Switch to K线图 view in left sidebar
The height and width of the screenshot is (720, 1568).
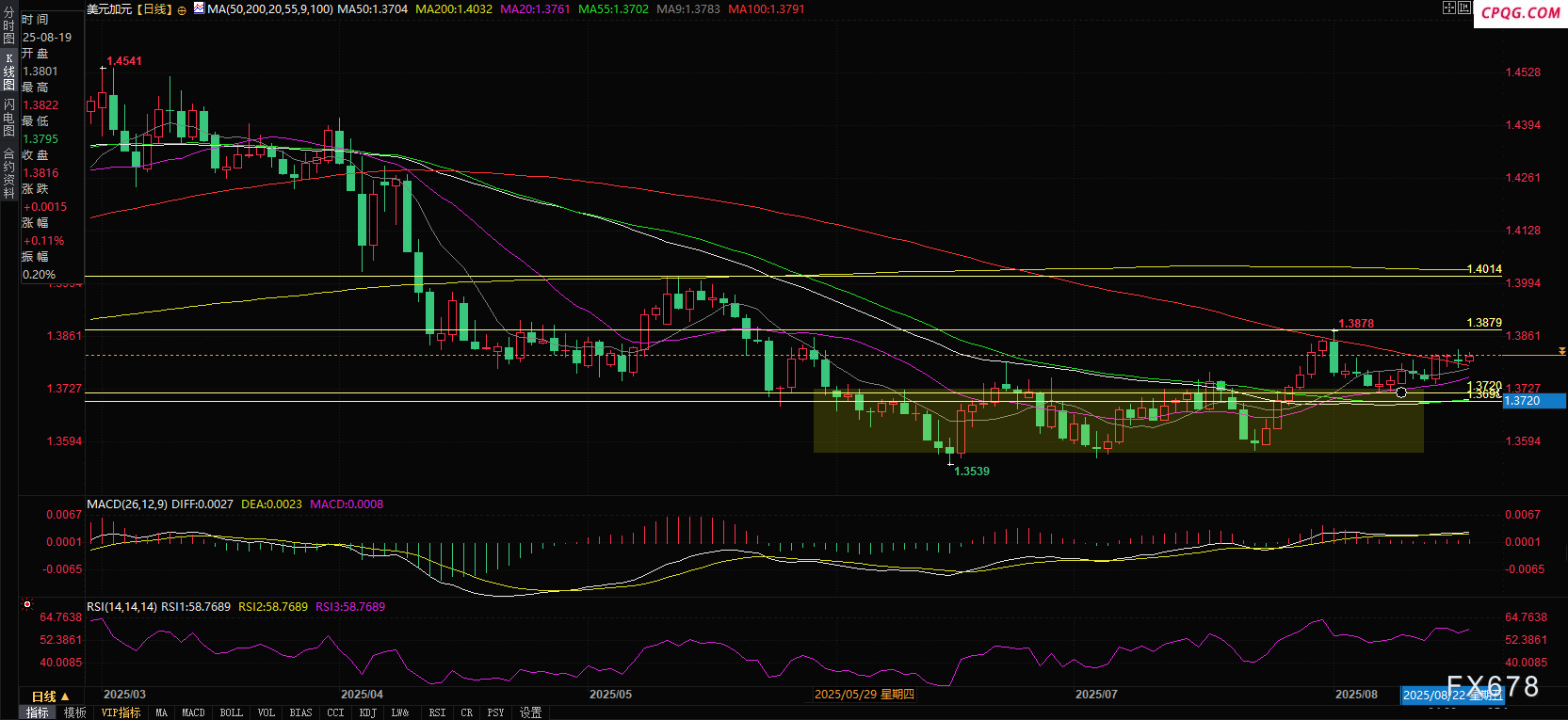click(8, 72)
